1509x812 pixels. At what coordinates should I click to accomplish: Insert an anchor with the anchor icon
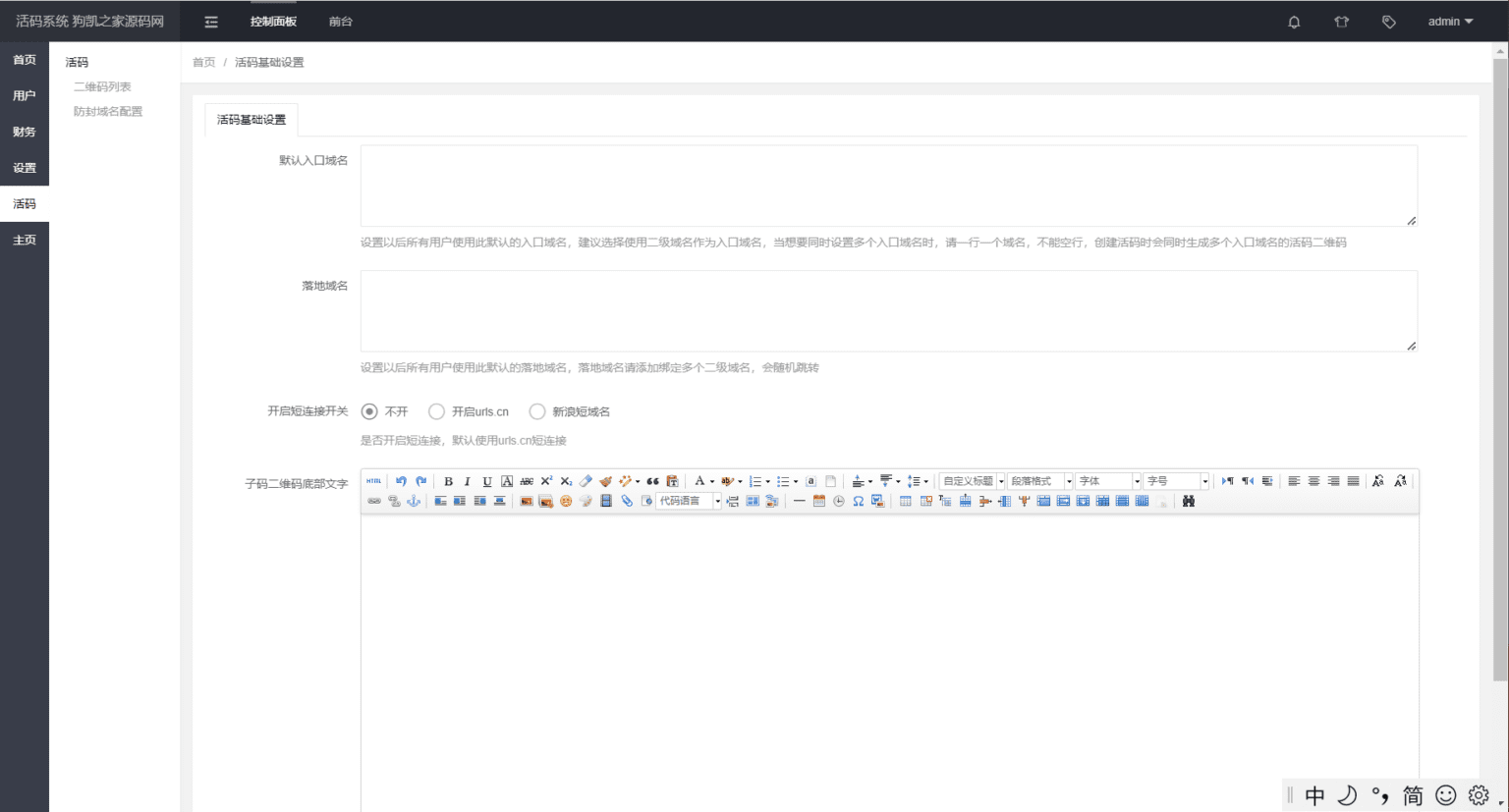coord(414,501)
